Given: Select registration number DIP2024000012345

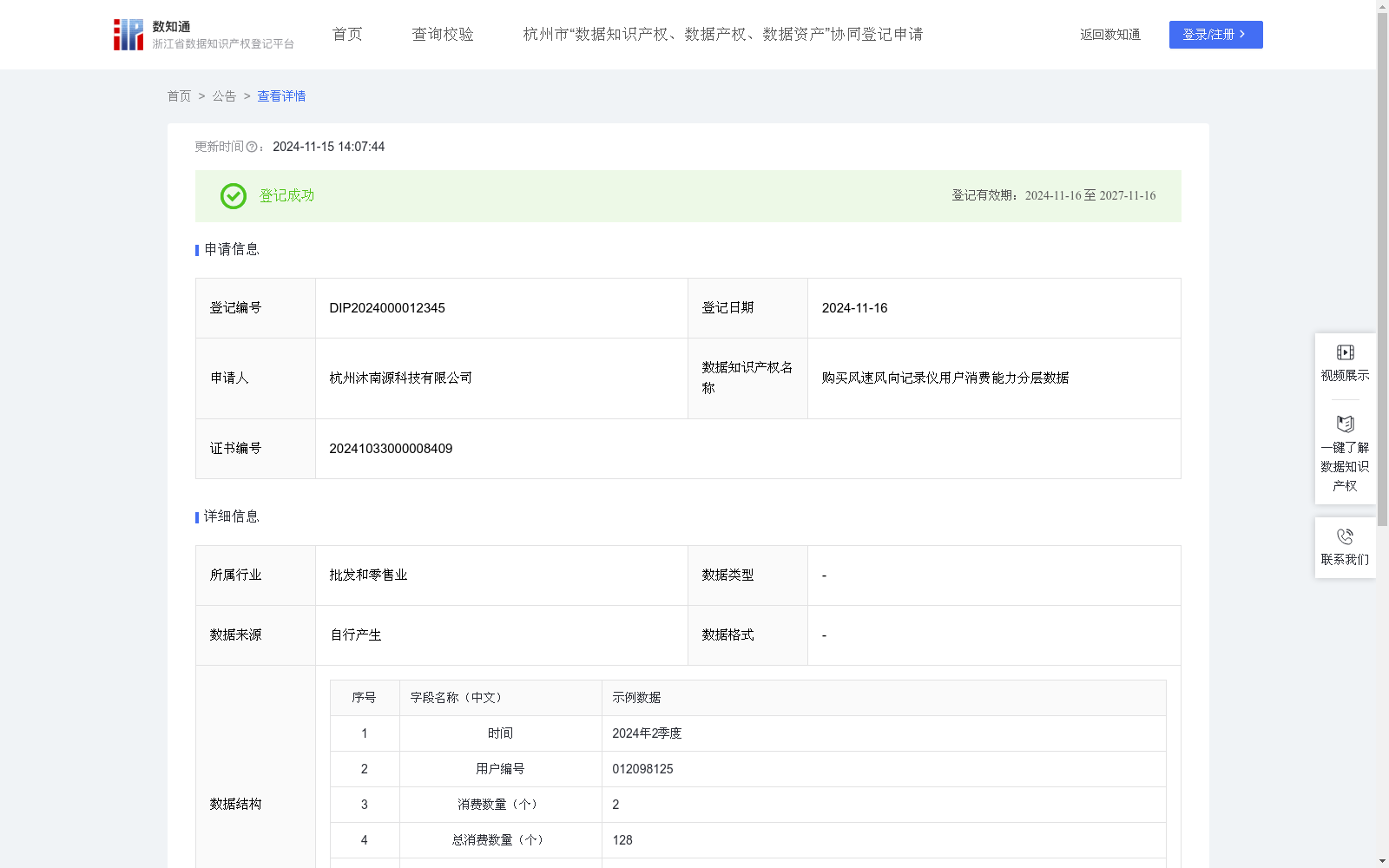Looking at the screenshot, I should coord(387,308).
